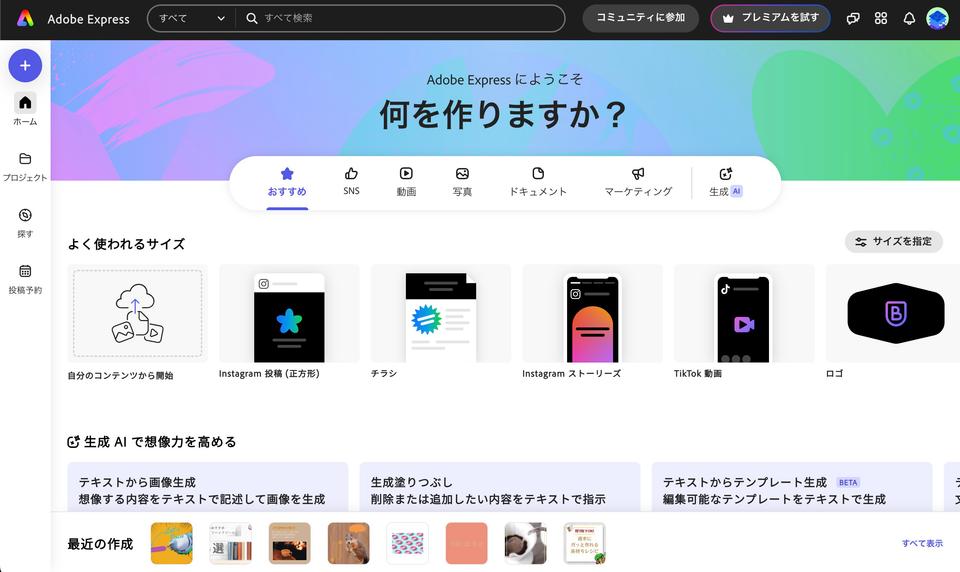The height and width of the screenshot is (572, 960).
Task: Open the apps grid icon
Action: (x=881, y=18)
